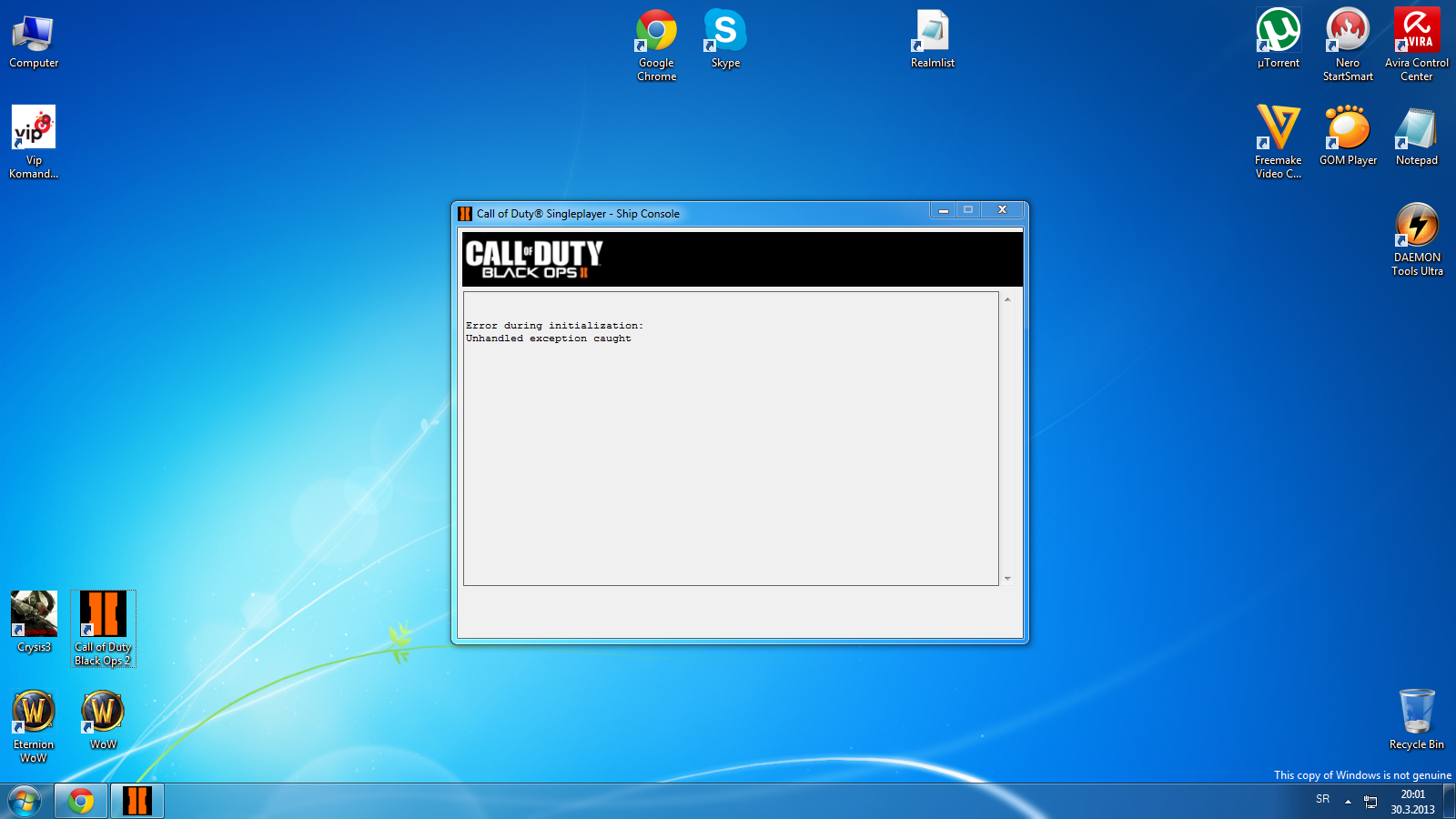This screenshot has height=819, width=1456.
Task: Click the Show desktop button
Action: coord(1450,802)
